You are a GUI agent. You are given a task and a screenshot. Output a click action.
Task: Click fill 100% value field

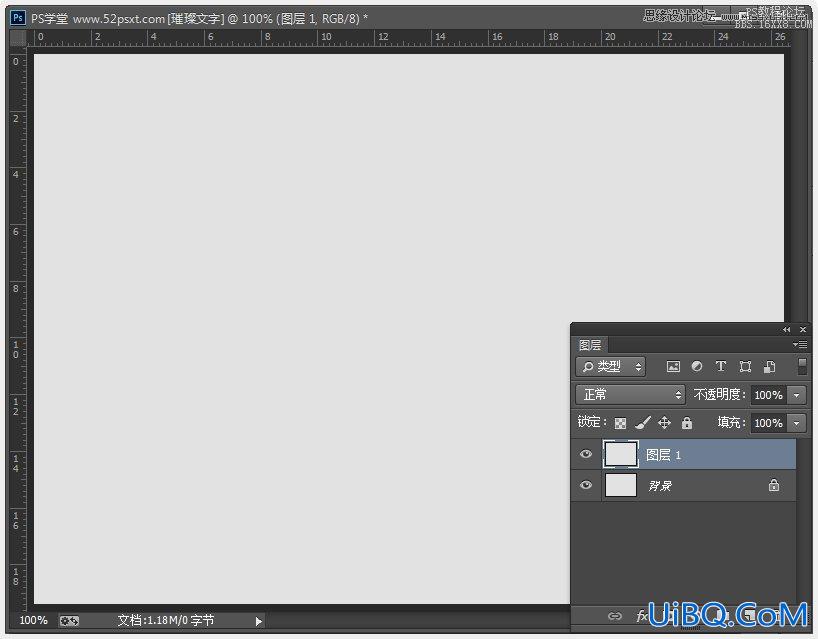click(x=769, y=423)
